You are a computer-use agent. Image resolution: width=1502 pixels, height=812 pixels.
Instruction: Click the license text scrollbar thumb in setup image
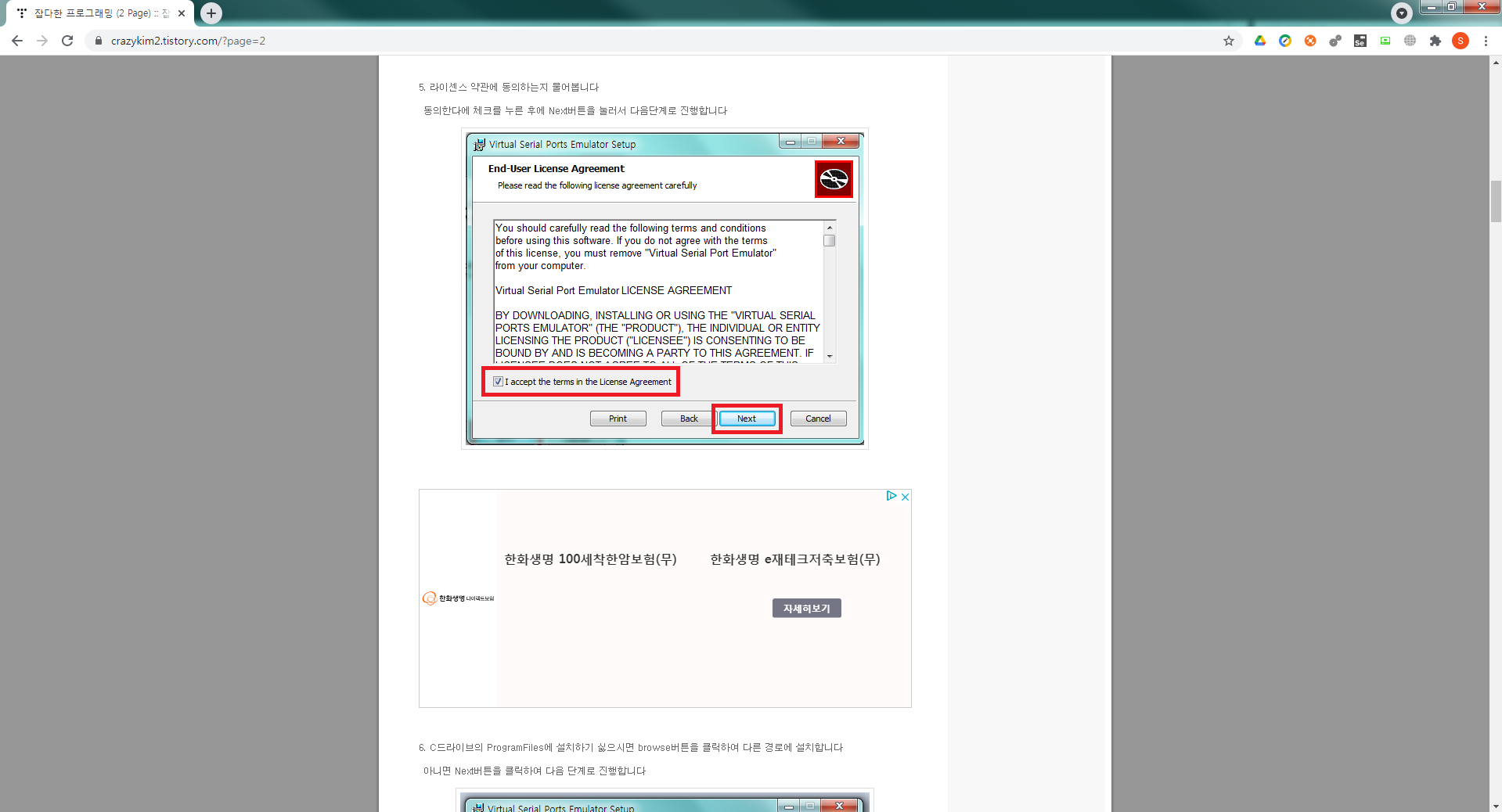point(830,241)
